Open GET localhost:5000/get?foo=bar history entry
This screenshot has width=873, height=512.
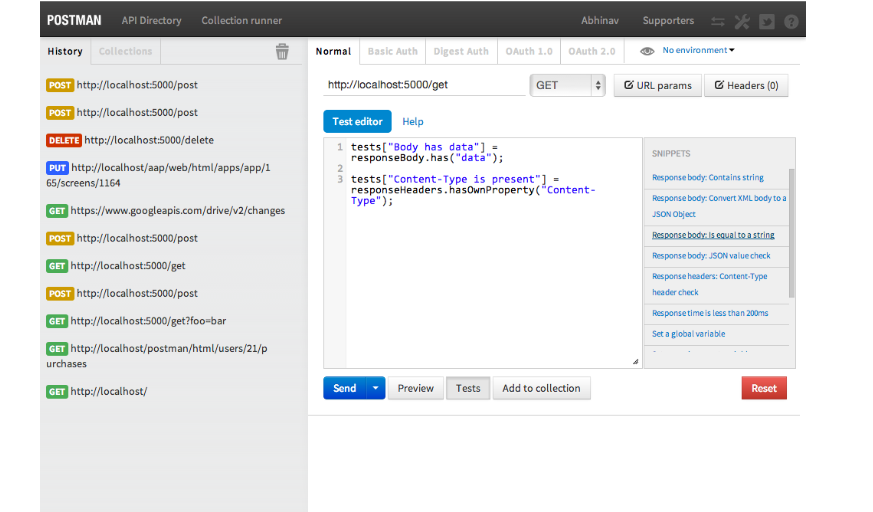(136, 321)
